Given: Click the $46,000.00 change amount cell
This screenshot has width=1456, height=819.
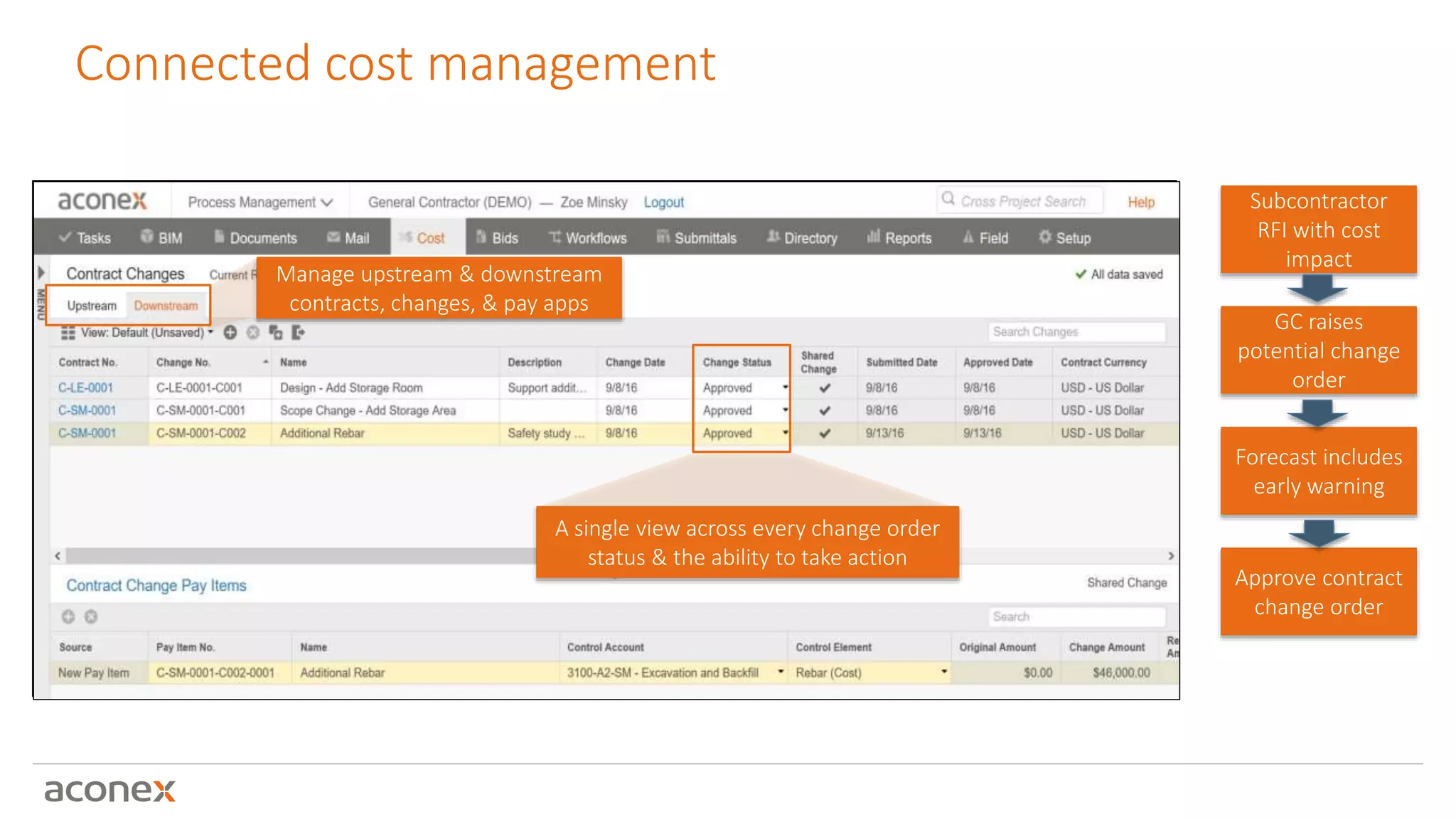Looking at the screenshot, I should tap(1112, 673).
